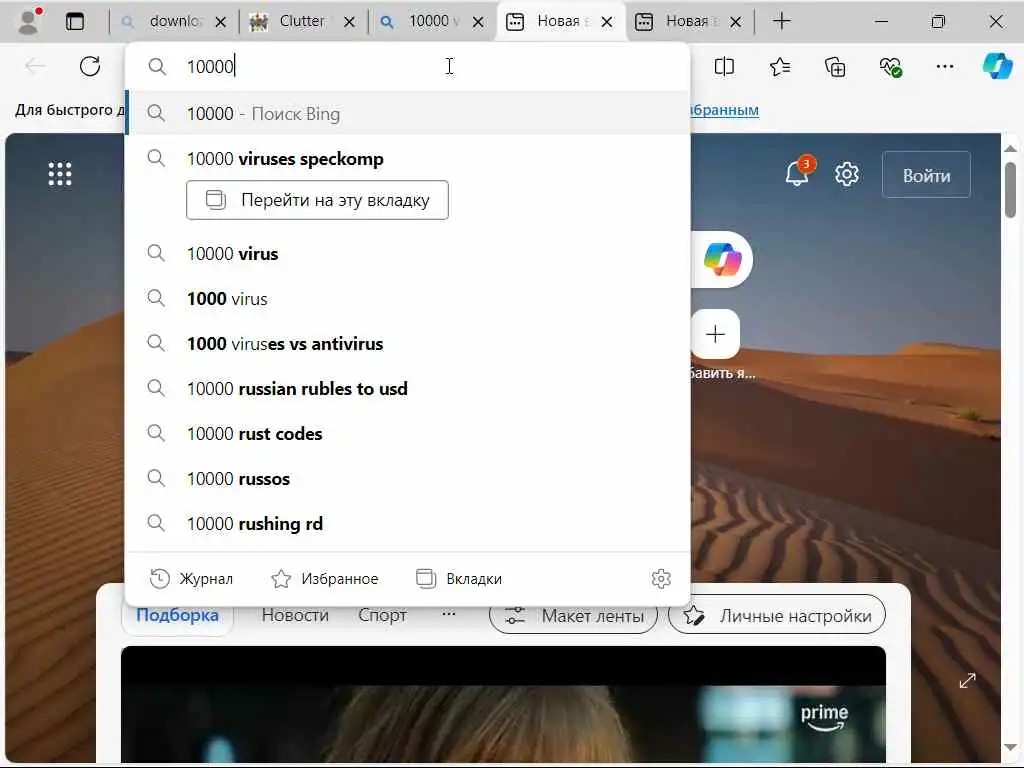The width and height of the screenshot is (1024, 768).
Task: Click the address bar input with 10000
Action: coord(408,66)
